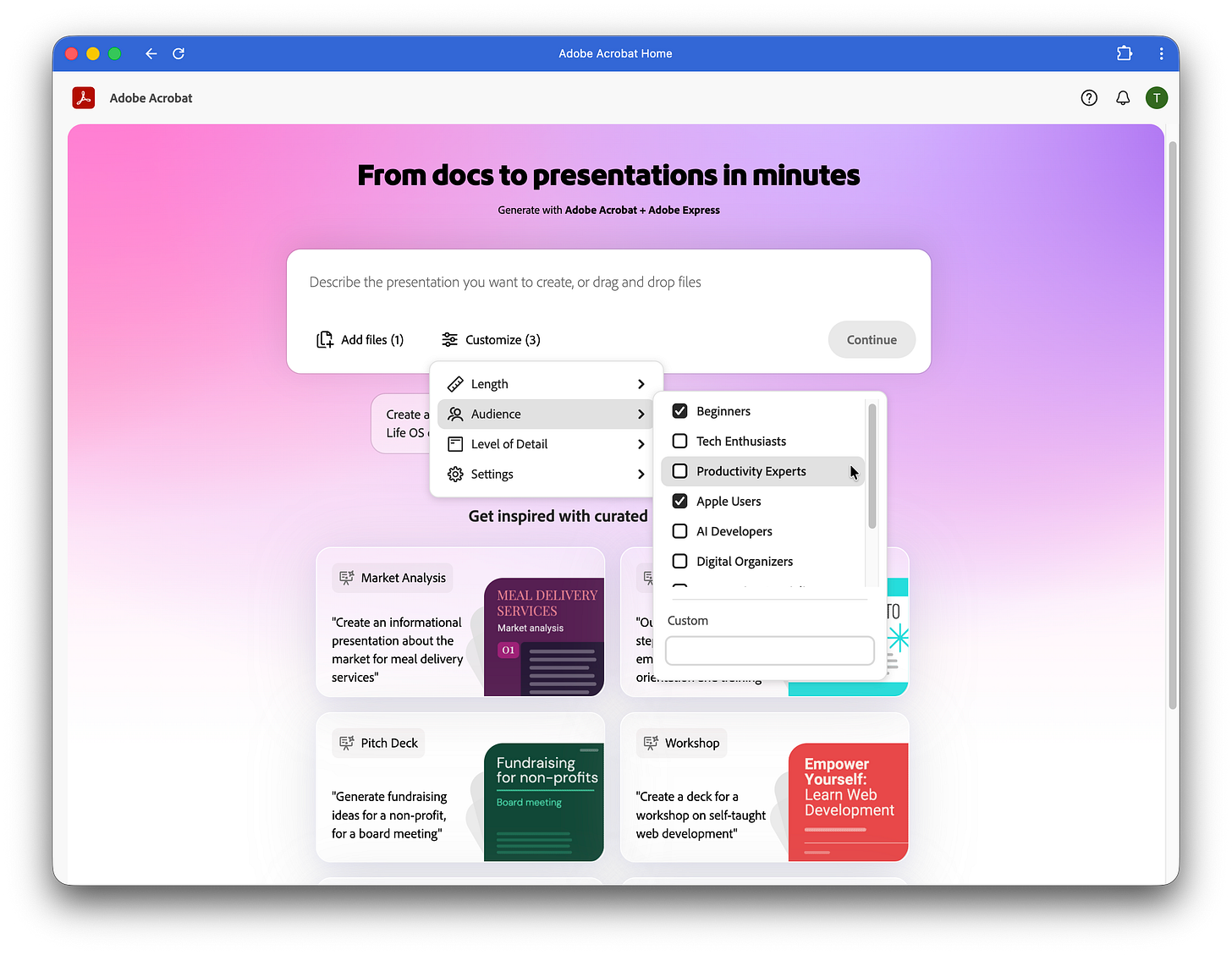Image resolution: width=1232 pixels, height=955 pixels.
Task: Open the notifications bell icon
Action: pyautogui.click(x=1123, y=97)
